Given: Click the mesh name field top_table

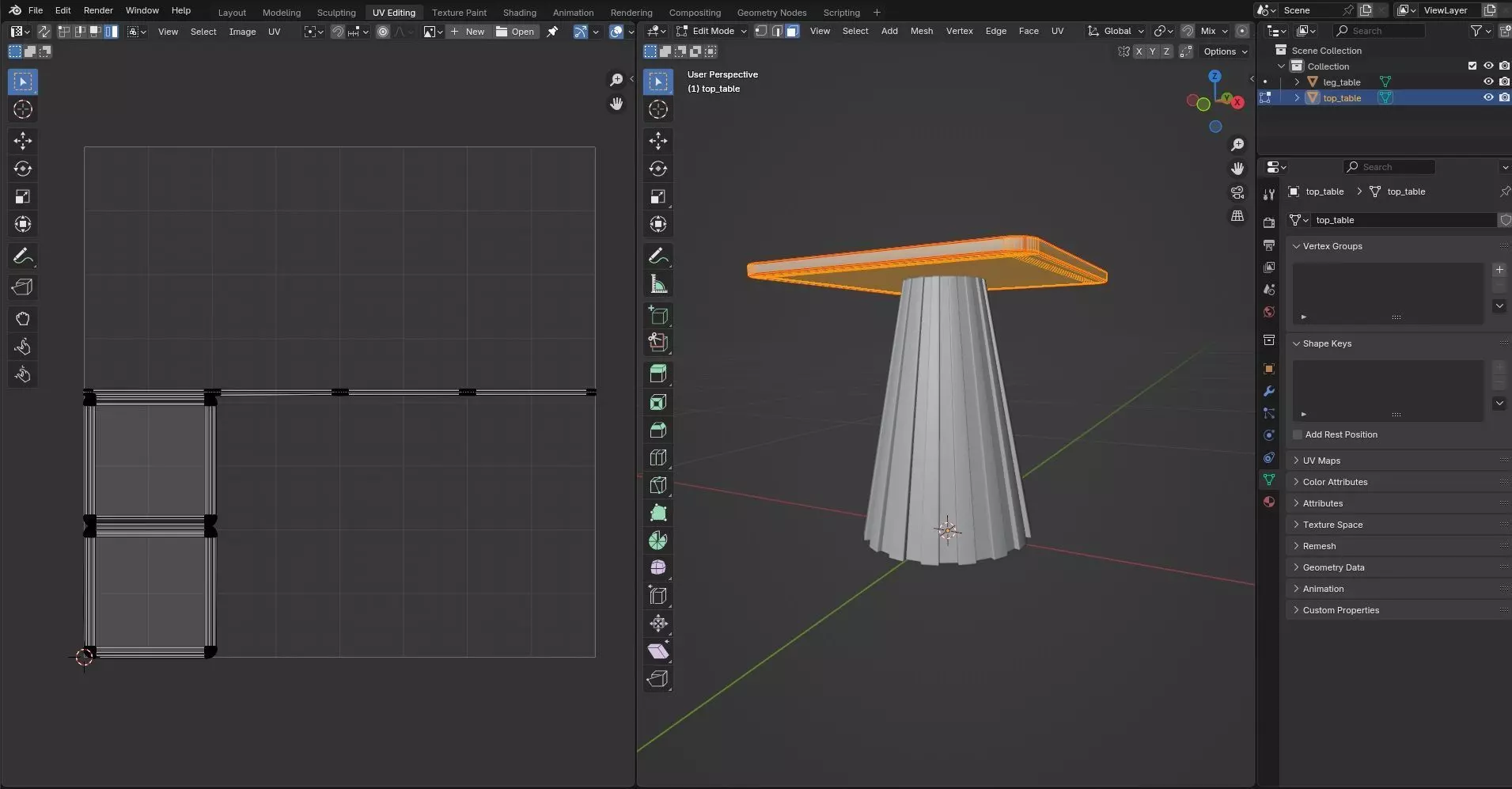Looking at the screenshot, I should coord(1404,220).
